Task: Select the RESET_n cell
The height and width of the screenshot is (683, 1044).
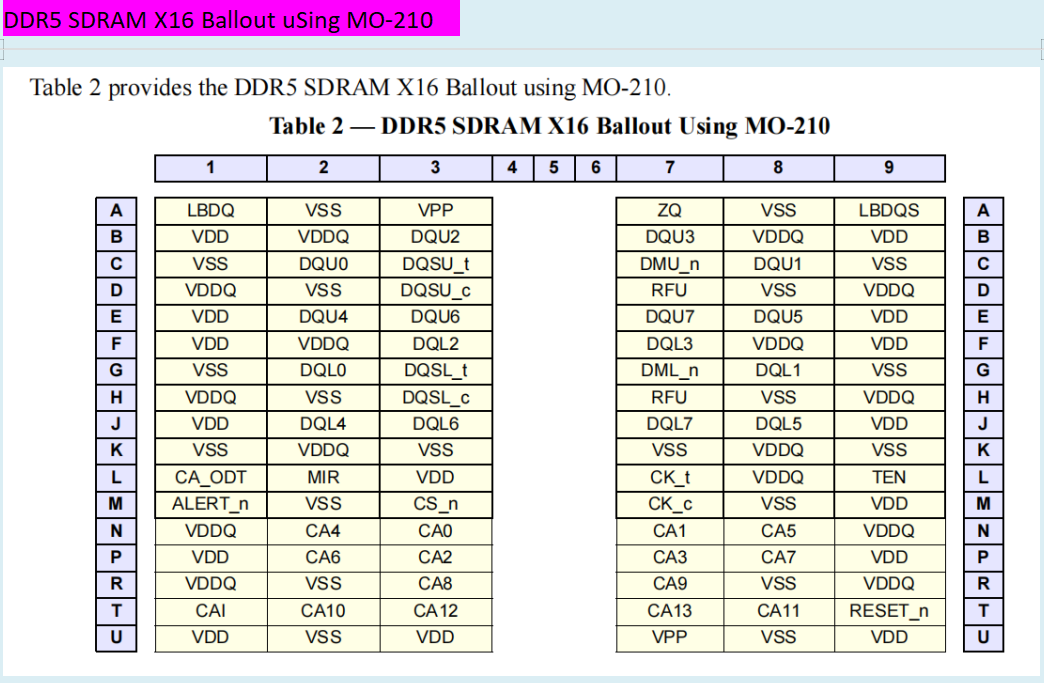Action: 889,610
